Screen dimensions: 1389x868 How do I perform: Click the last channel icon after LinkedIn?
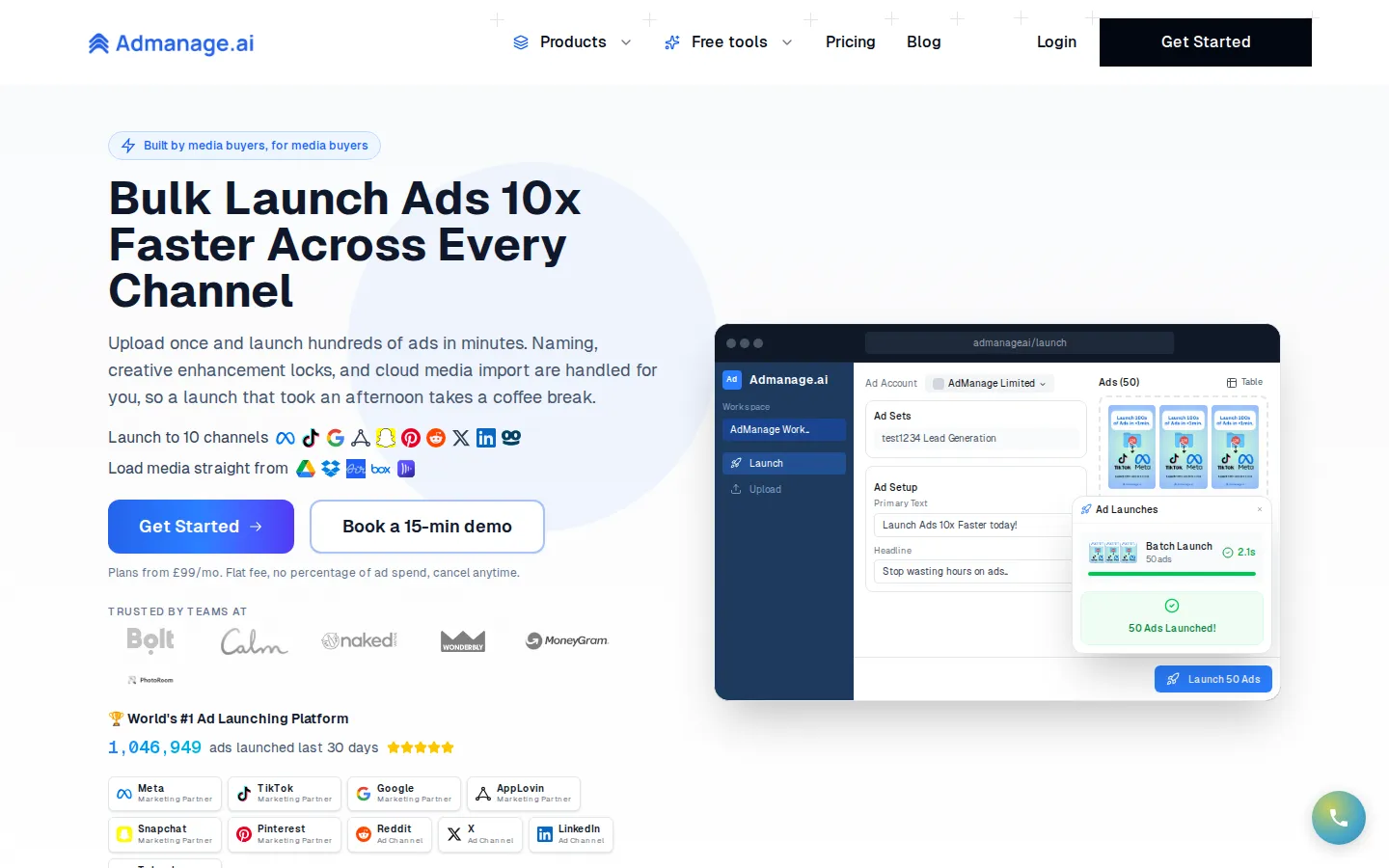[x=511, y=438]
